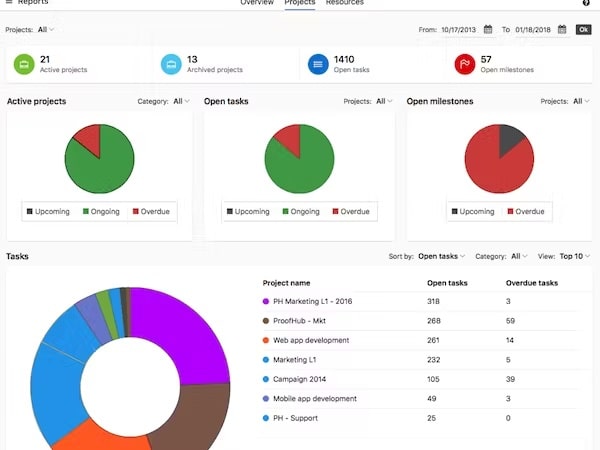Click red overdue slice in Active projects pie

(x=90, y=137)
